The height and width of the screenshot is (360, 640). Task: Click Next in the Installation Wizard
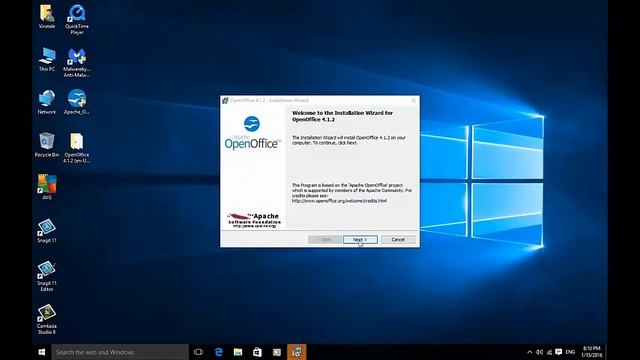(x=360, y=240)
